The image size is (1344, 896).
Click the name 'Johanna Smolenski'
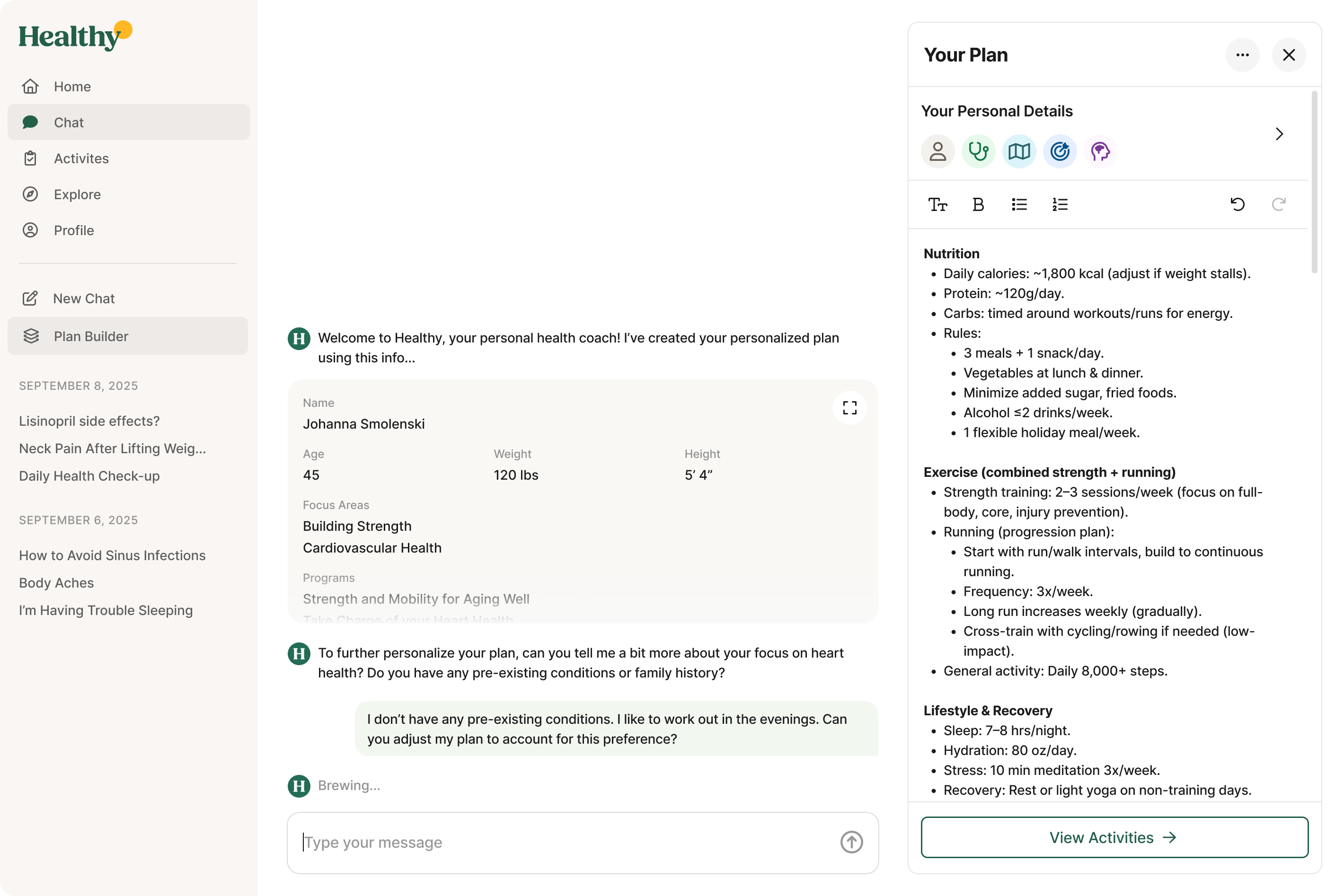pos(363,424)
